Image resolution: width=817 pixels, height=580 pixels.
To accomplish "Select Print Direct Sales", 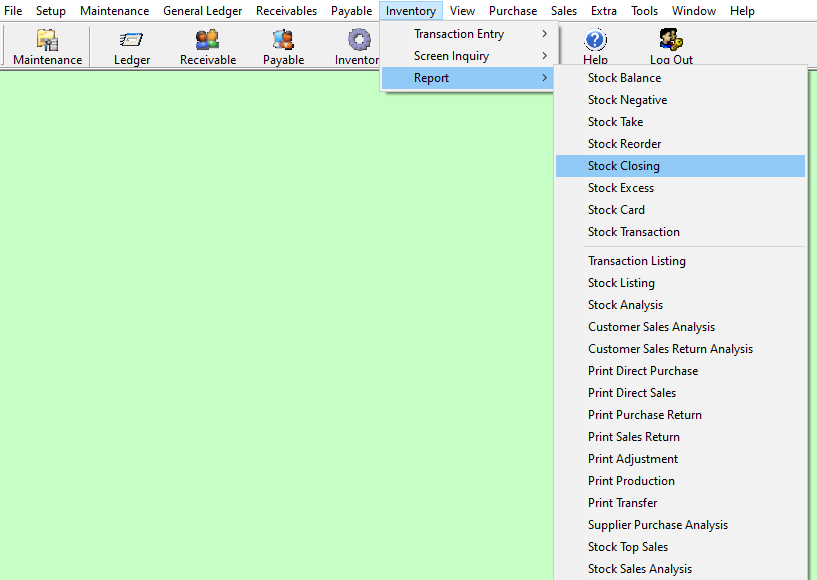I will point(680,393).
